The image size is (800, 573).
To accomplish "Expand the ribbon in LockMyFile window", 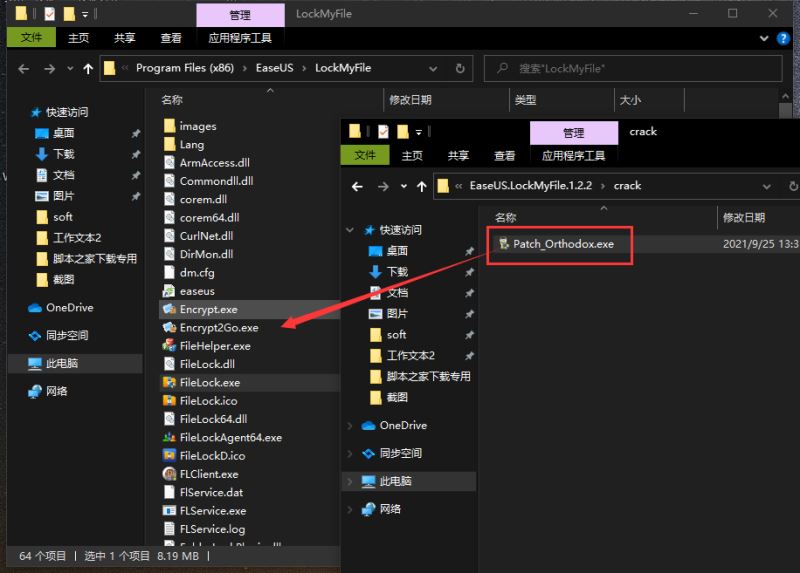I will [x=764, y=38].
